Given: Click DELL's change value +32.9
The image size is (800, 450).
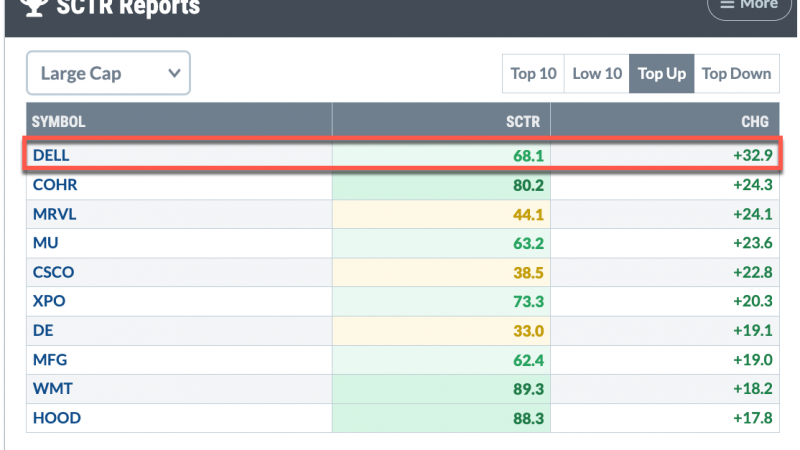Looking at the screenshot, I should click(753, 155).
